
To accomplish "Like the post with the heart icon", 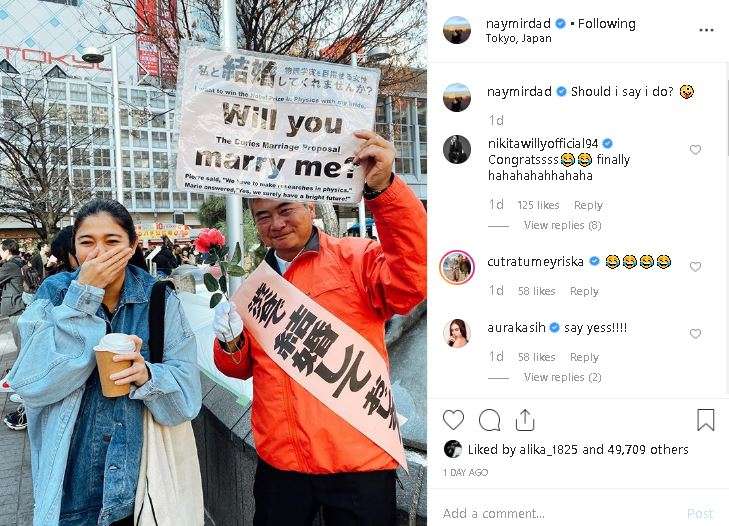I will (453, 420).
